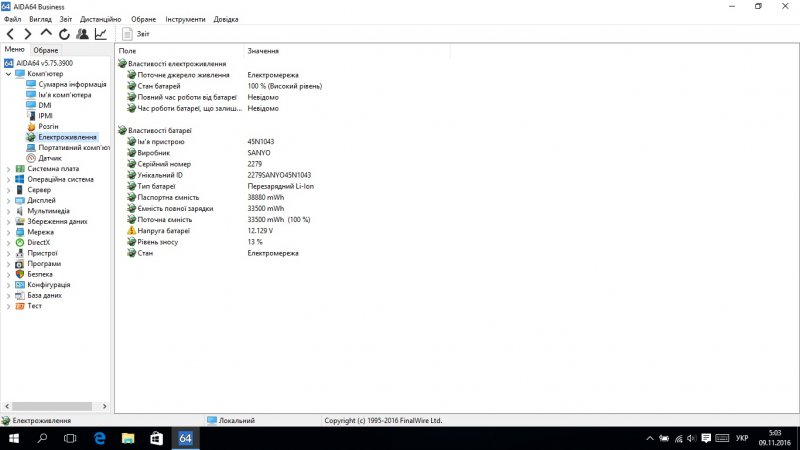Click the Up level arrow in toolbar
Viewport: 800px width, 450px height.
click(46, 33)
